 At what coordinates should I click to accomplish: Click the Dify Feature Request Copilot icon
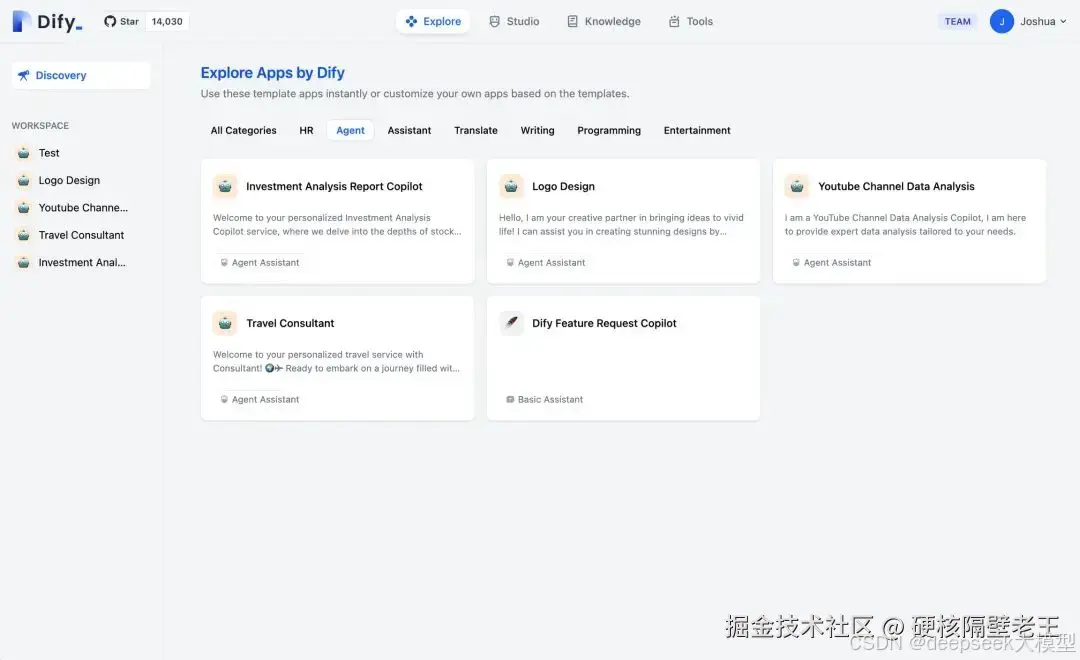coord(511,322)
